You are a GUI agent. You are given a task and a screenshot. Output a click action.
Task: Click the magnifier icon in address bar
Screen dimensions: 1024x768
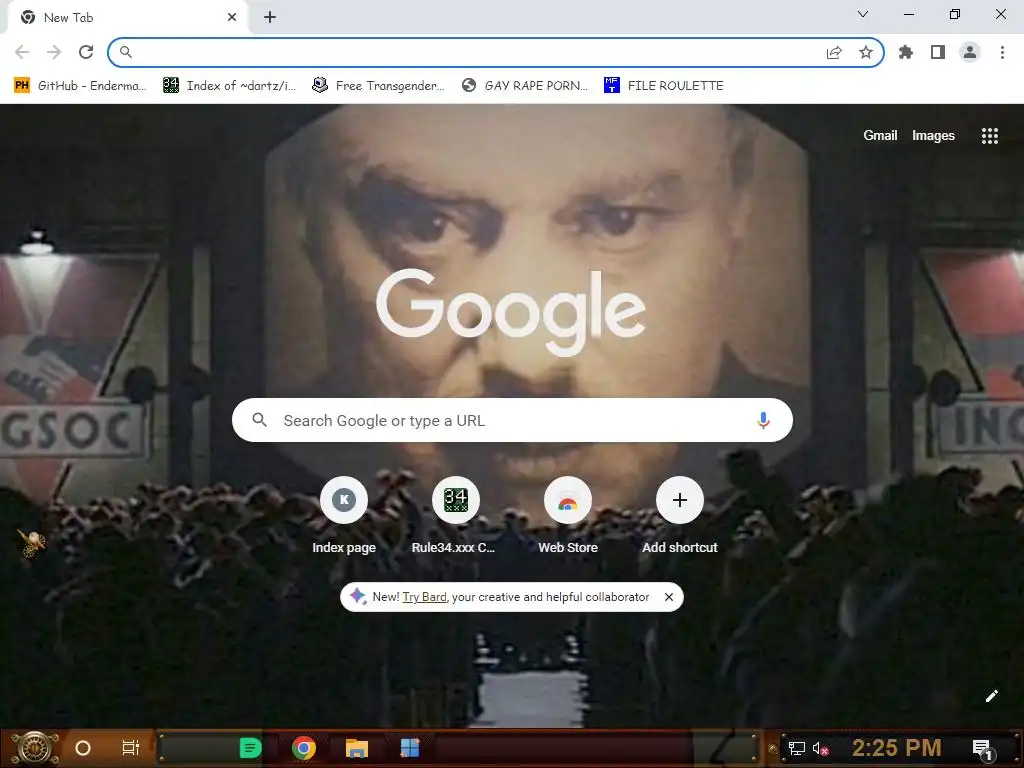[125, 52]
